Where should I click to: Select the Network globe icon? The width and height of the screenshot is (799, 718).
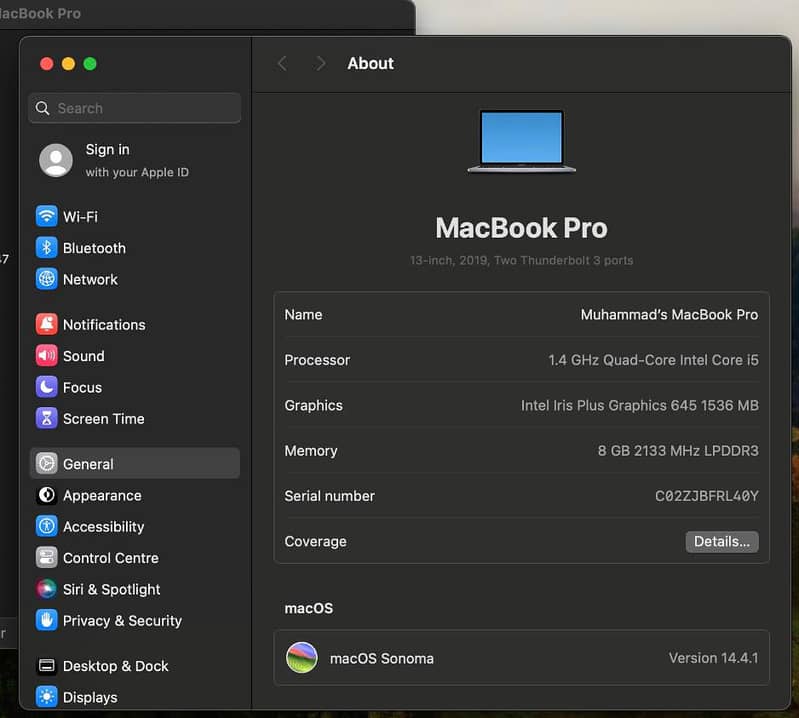[x=46, y=280]
